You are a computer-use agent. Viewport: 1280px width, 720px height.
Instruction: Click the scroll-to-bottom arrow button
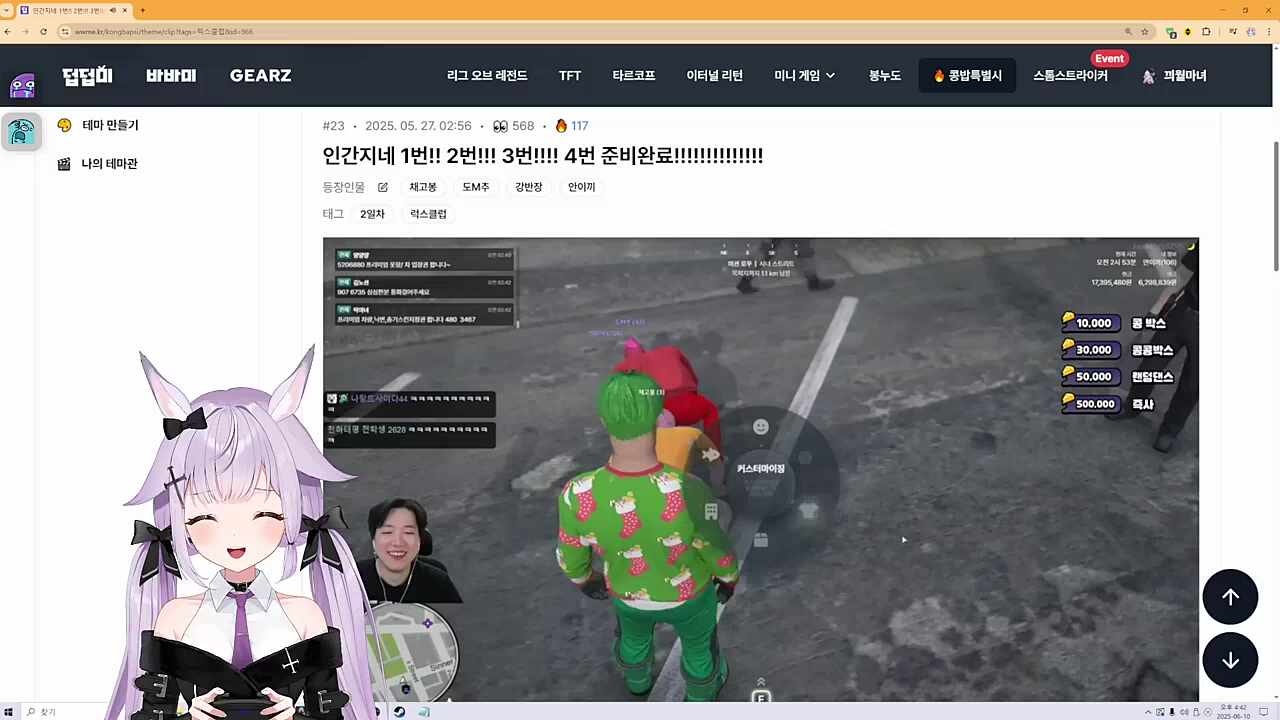point(1230,660)
